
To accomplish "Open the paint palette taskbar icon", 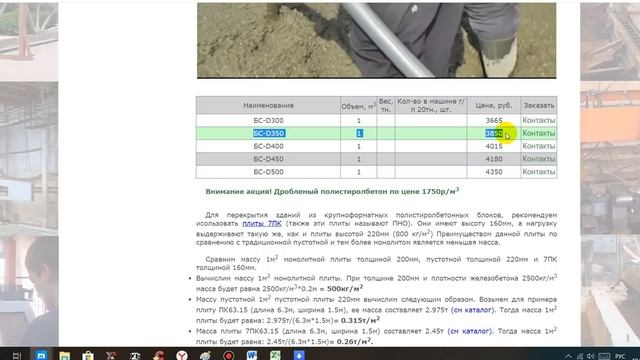I will click(205, 356).
